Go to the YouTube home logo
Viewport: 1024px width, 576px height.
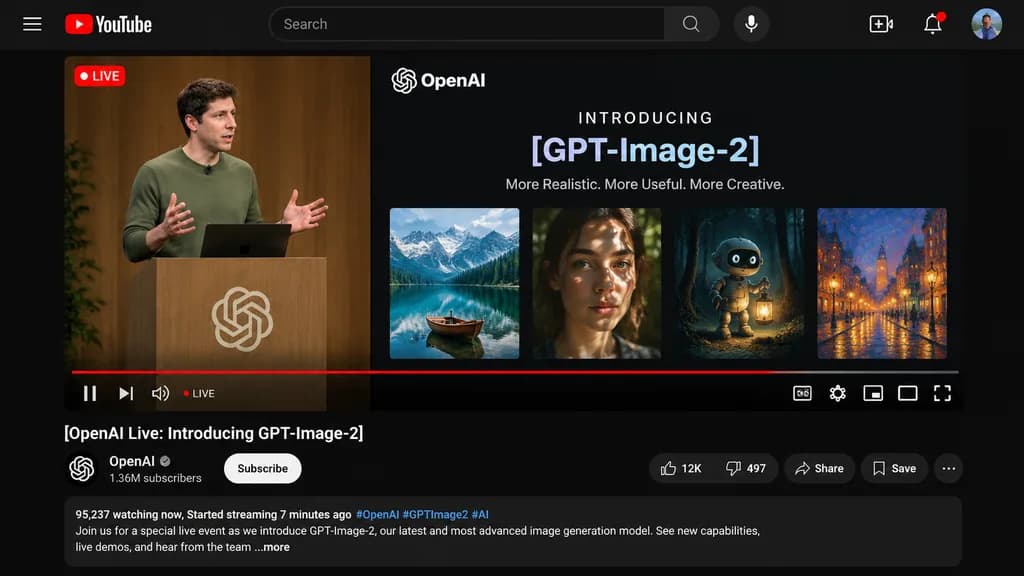point(108,24)
